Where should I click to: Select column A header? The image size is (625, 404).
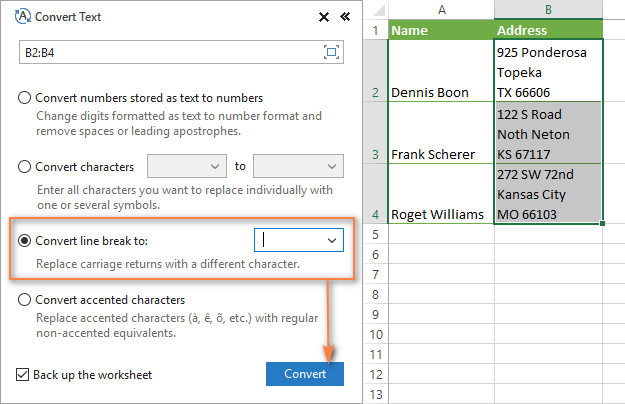point(440,9)
